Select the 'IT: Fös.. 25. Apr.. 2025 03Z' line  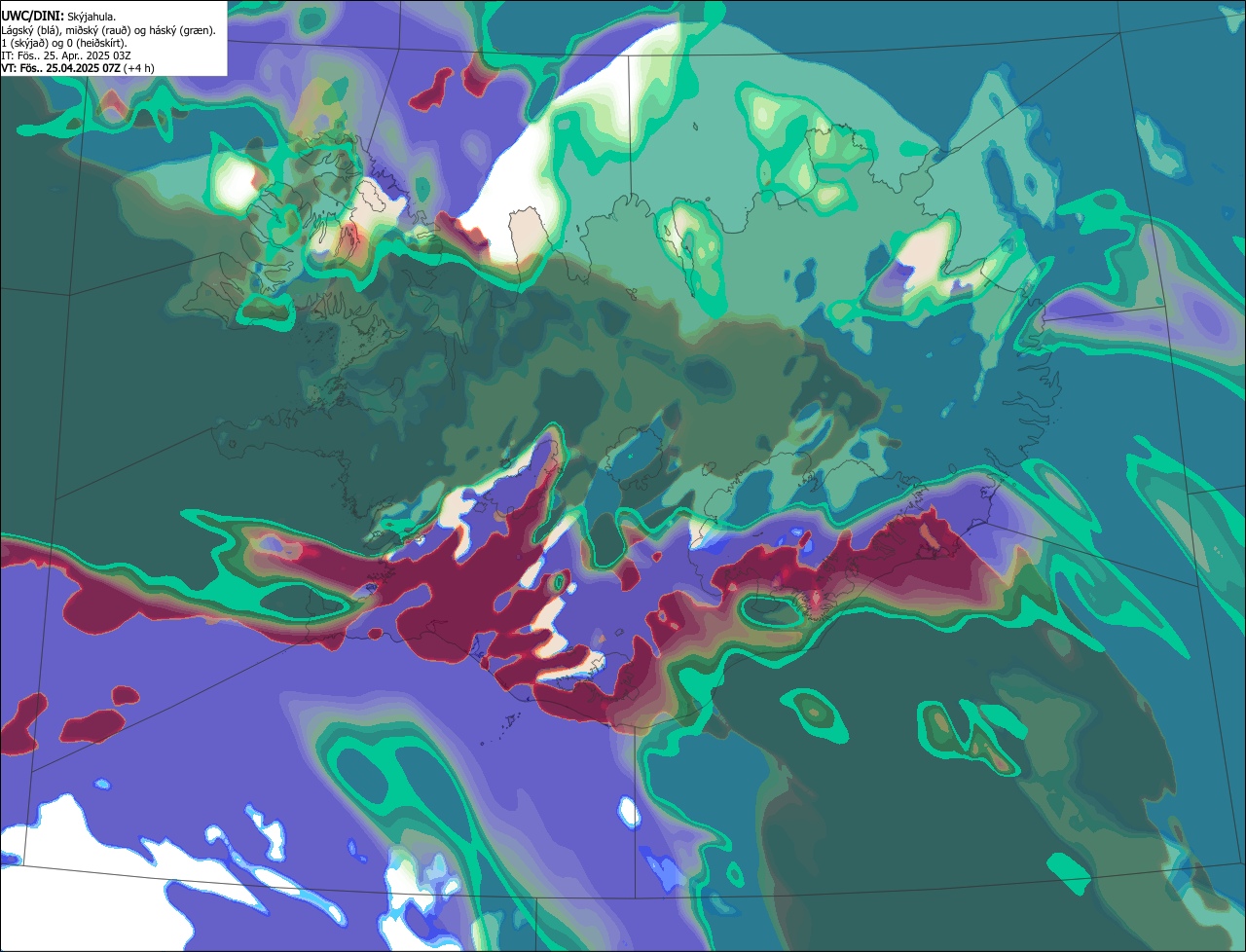coord(65,55)
